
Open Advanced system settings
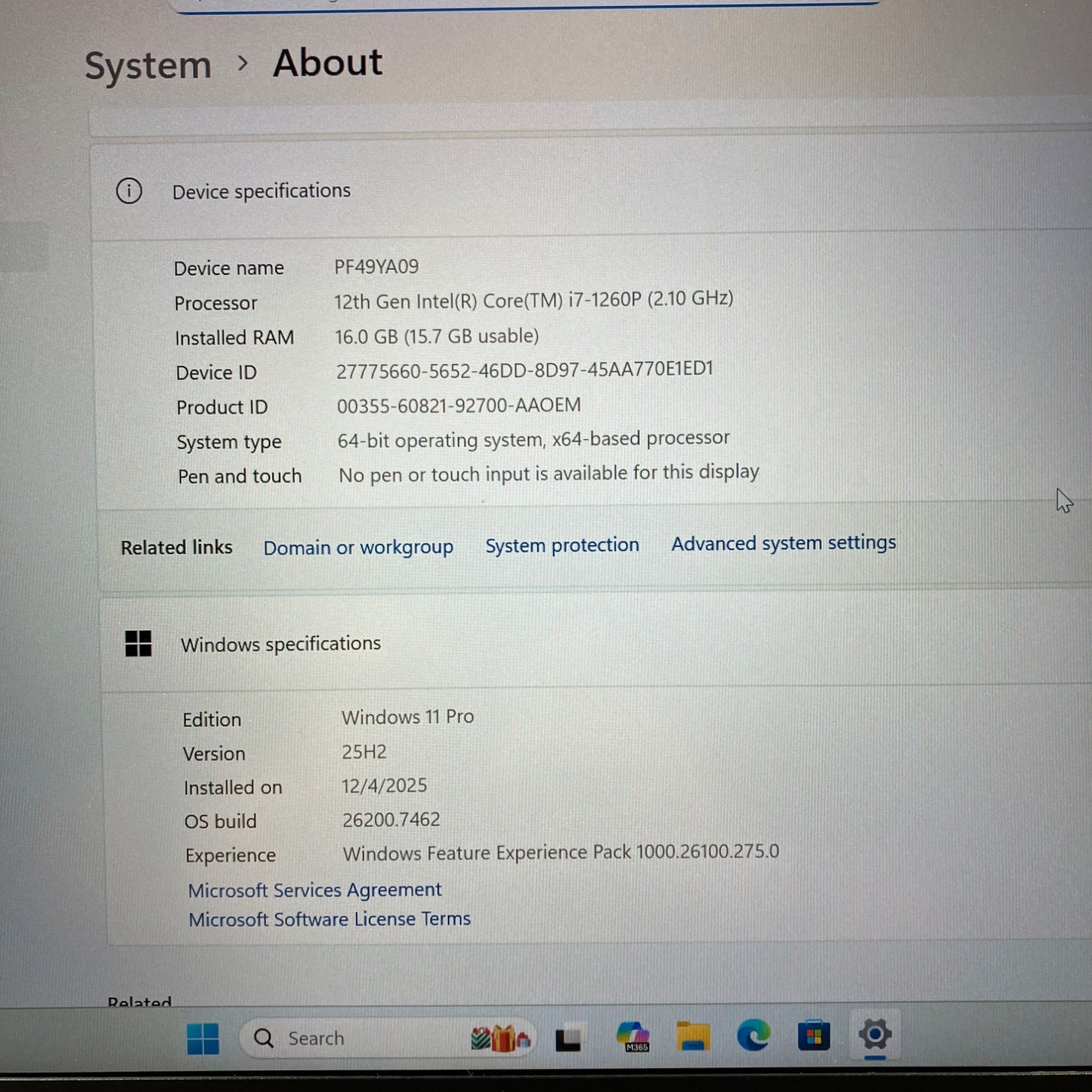(x=783, y=543)
